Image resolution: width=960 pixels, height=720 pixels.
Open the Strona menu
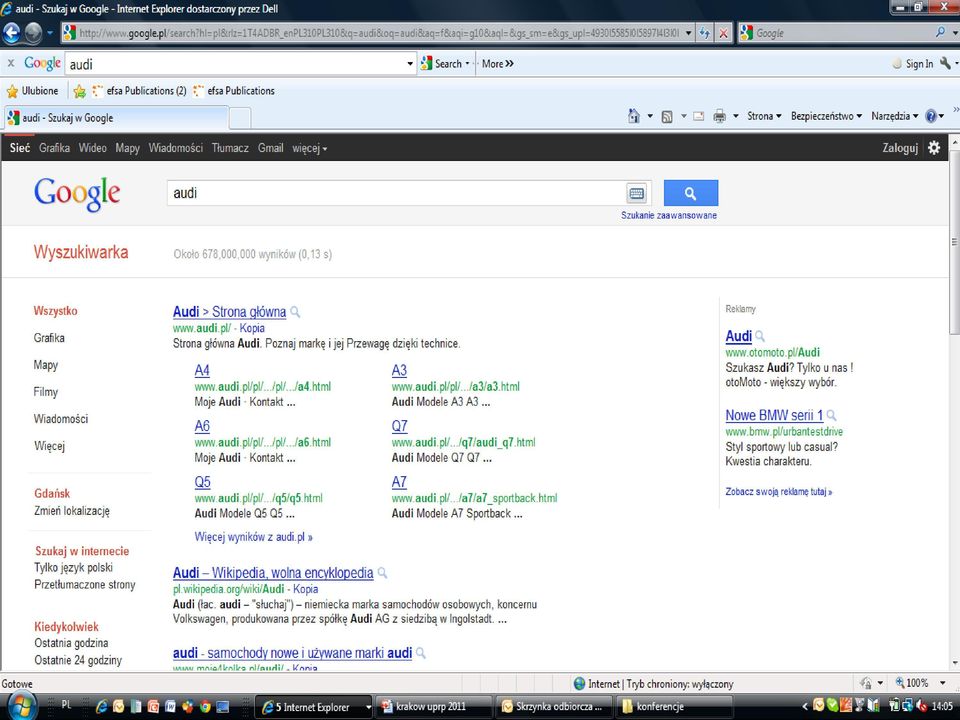[x=764, y=116]
